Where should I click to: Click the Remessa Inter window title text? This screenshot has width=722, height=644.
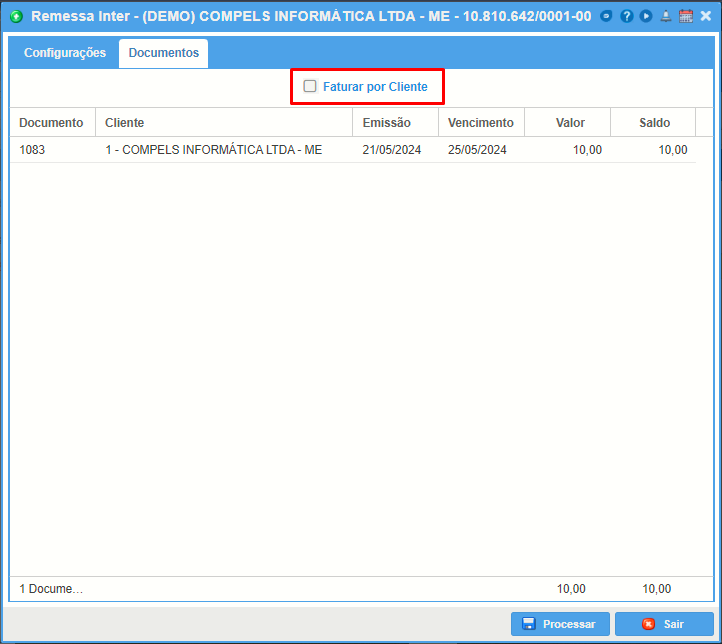tap(311, 17)
